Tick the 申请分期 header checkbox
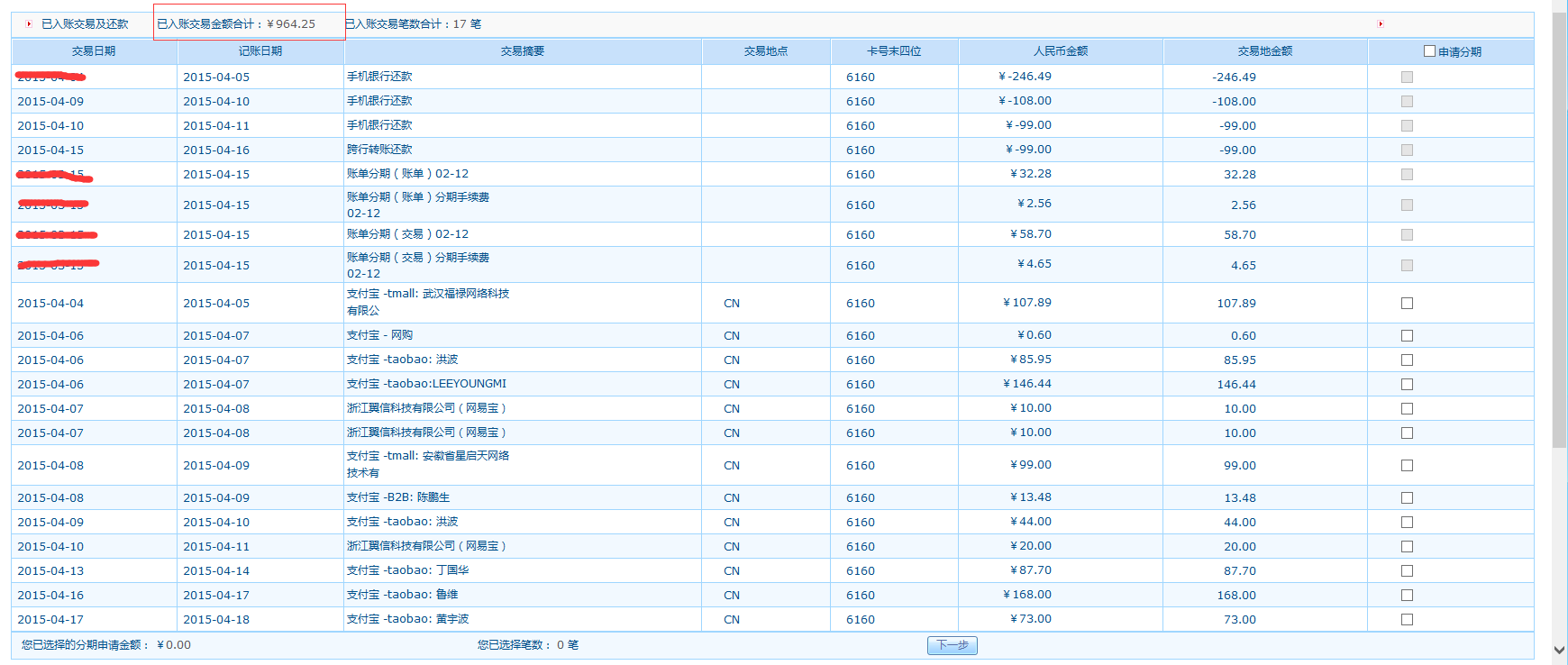The image size is (1568, 665). (x=1429, y=51)
